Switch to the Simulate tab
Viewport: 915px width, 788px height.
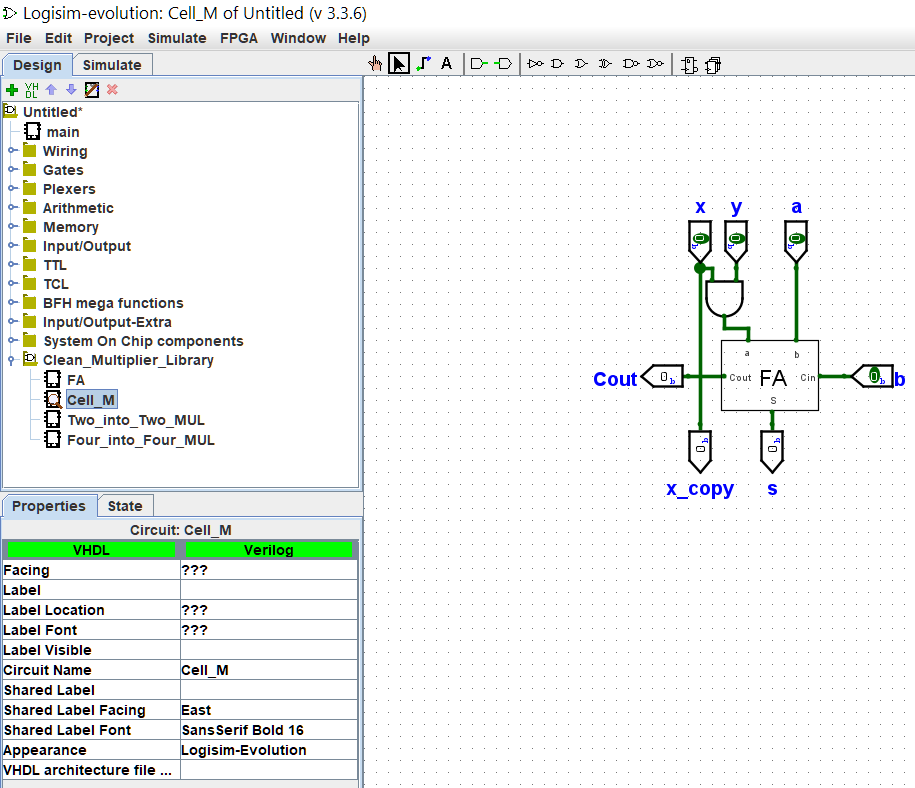112,64
